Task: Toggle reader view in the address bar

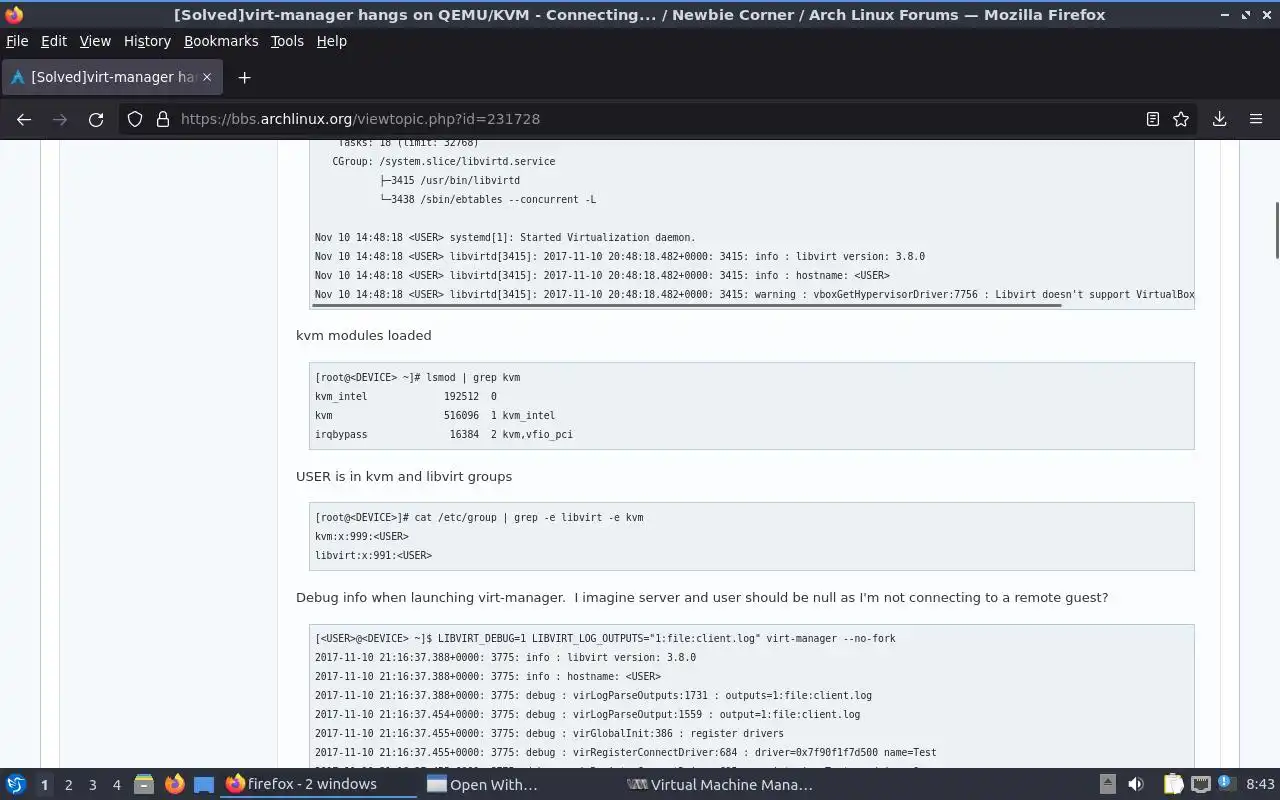Action: coord(1152,119)
